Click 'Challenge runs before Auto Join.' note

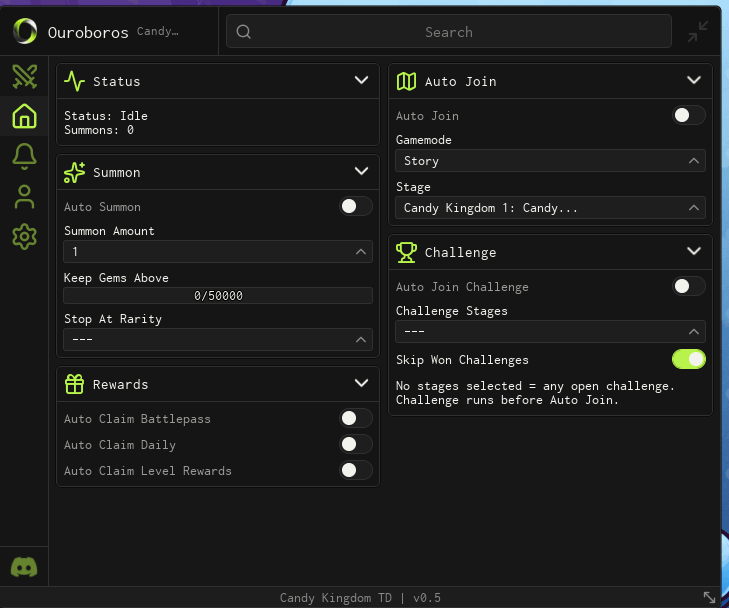point(507,400)
